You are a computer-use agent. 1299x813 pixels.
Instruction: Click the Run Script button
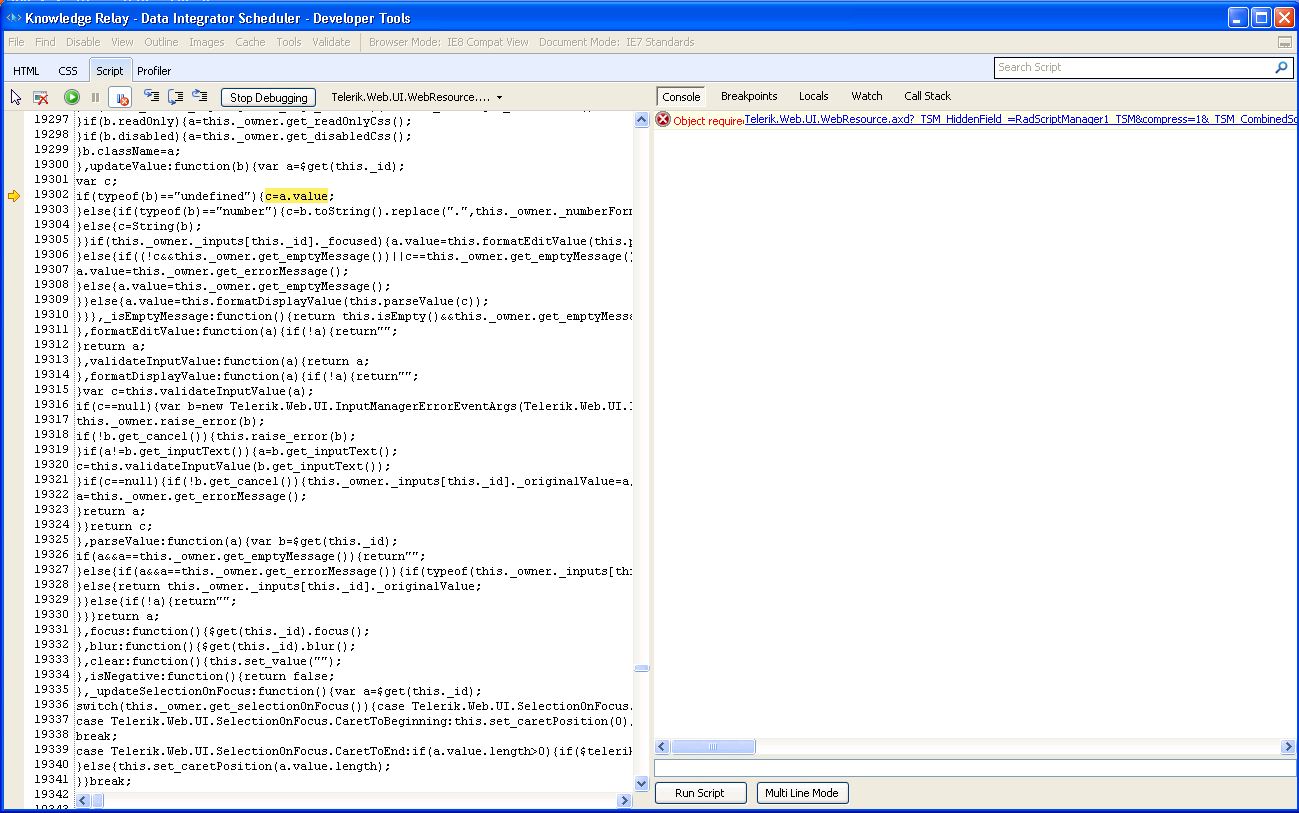point(700,793)
